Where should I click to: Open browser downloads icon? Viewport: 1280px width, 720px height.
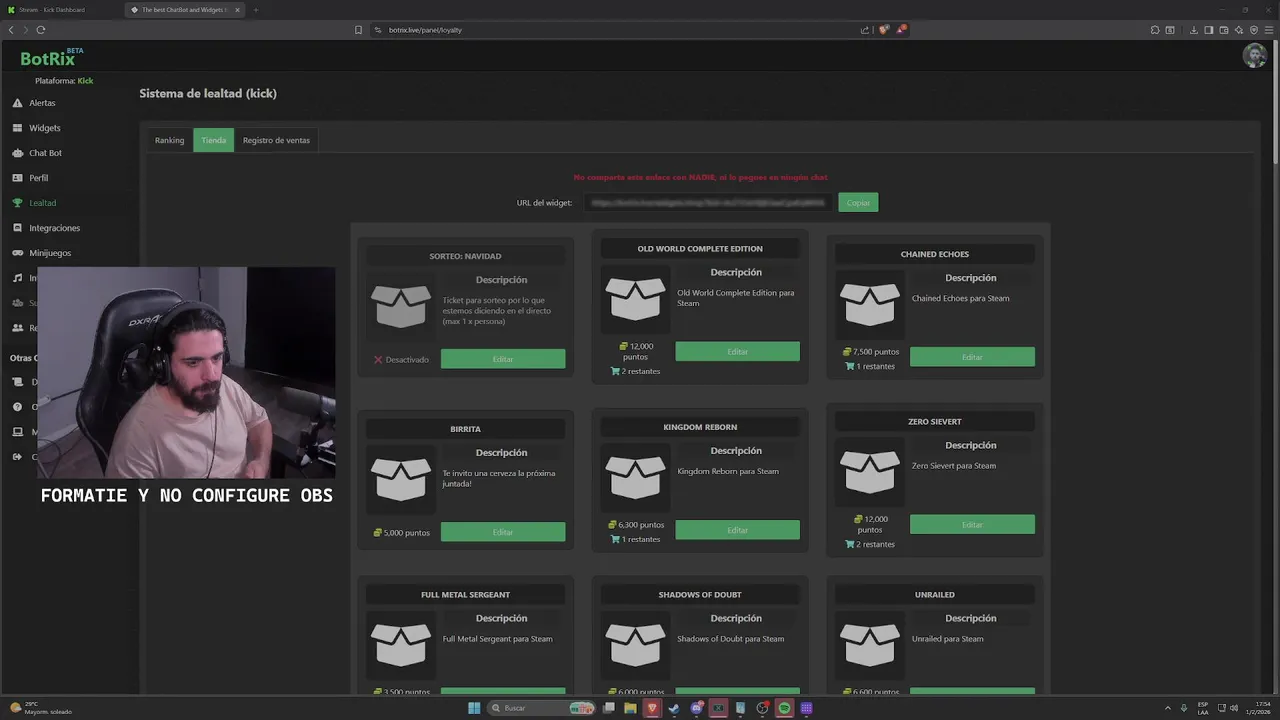[1194, 30]
